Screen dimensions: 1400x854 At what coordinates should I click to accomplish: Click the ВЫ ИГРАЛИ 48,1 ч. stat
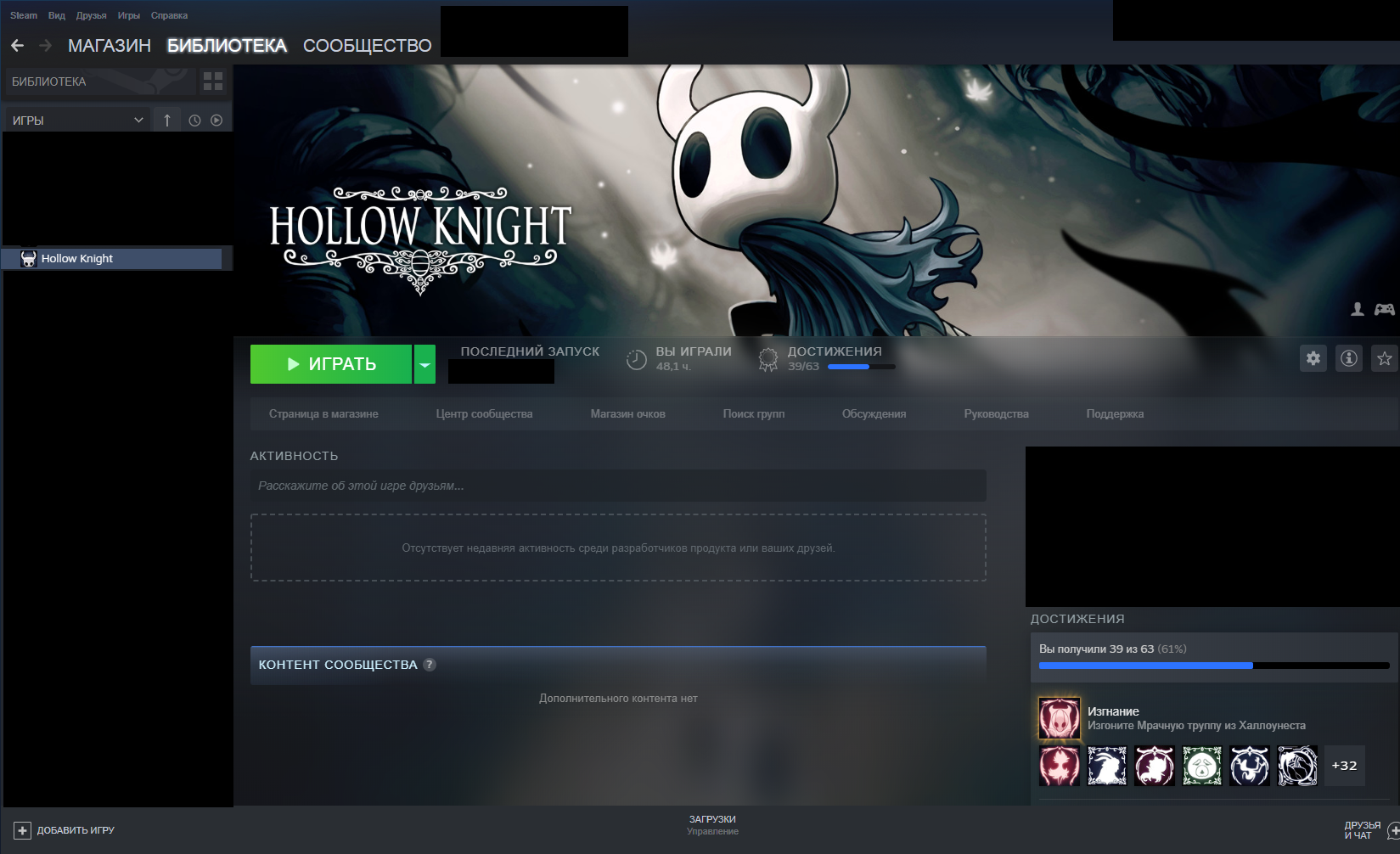click(x=678, y=359)
